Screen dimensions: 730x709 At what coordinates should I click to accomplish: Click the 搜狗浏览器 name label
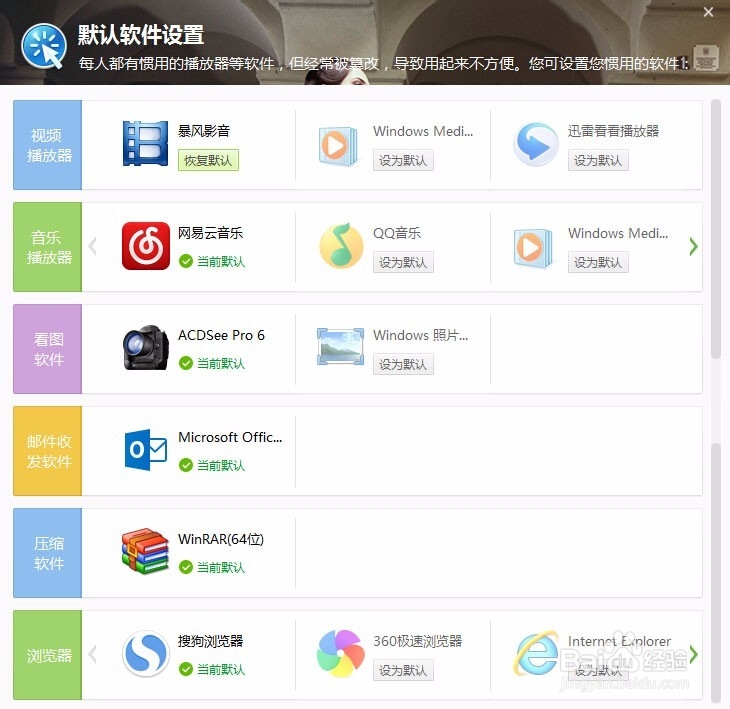pyautogui.click(x=210, y=641)
